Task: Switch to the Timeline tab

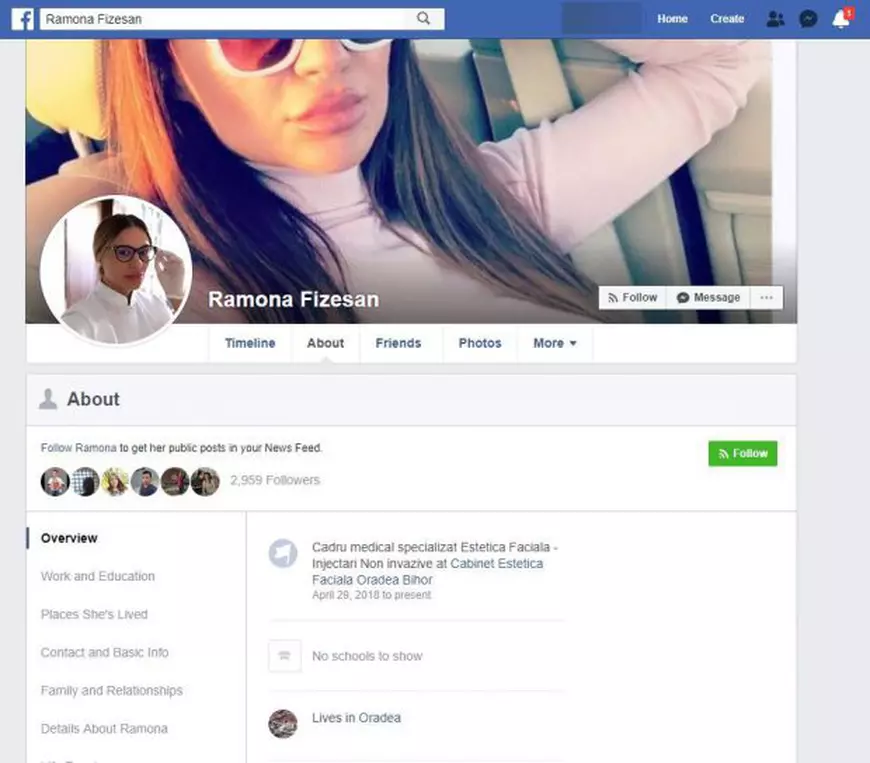Action: click(249, 343)
